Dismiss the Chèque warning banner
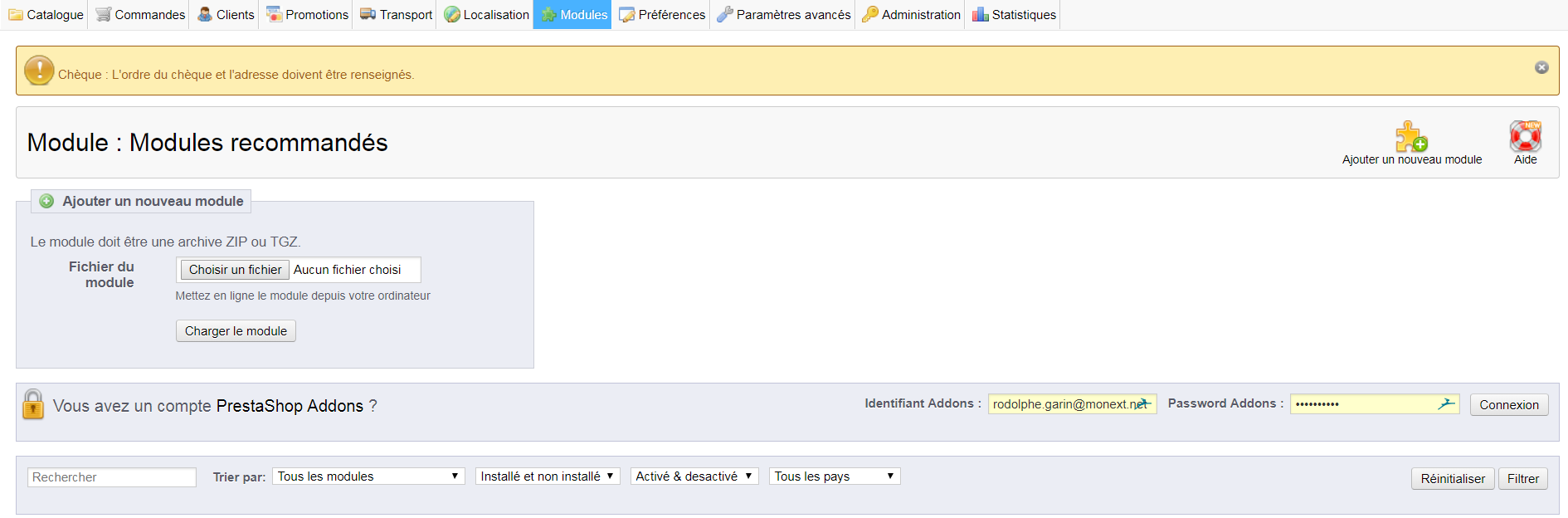1568x518 pixels. click(1541, 67)
